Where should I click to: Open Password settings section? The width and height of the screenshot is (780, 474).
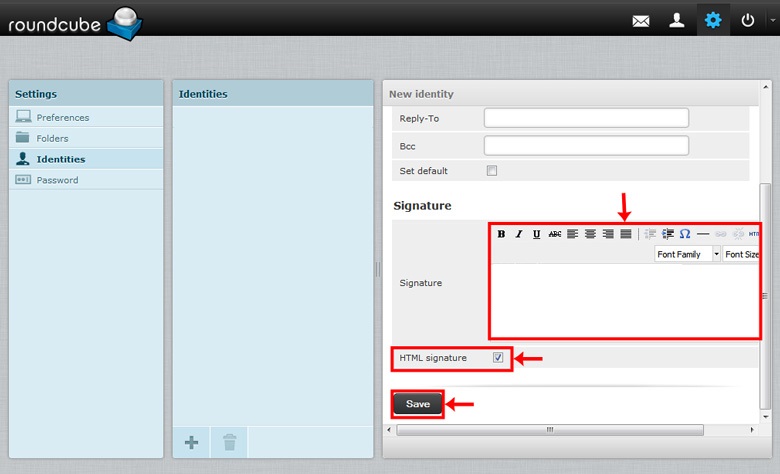pyautogui.click(x=57, y=180)
